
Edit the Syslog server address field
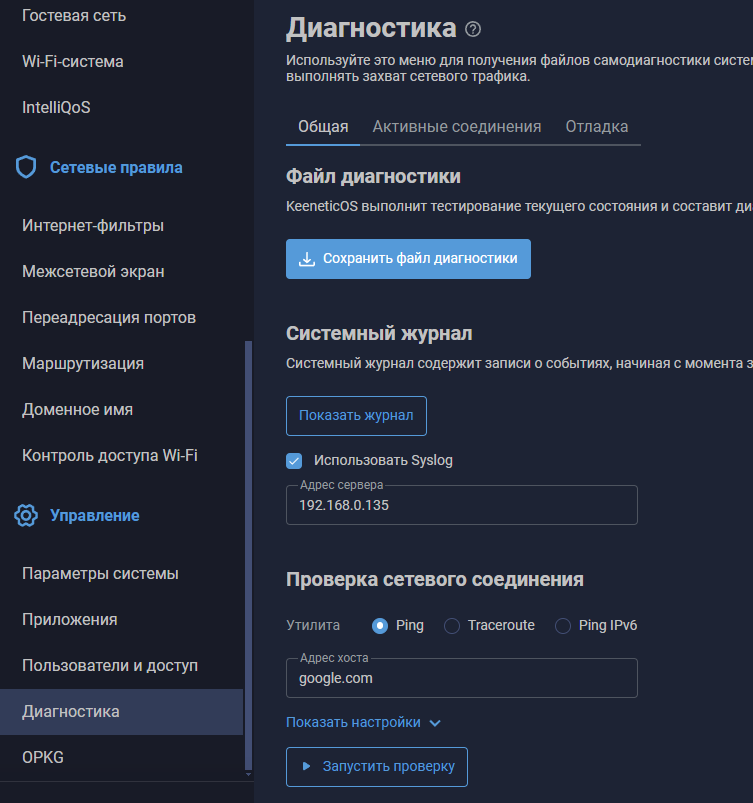point(461,505)
